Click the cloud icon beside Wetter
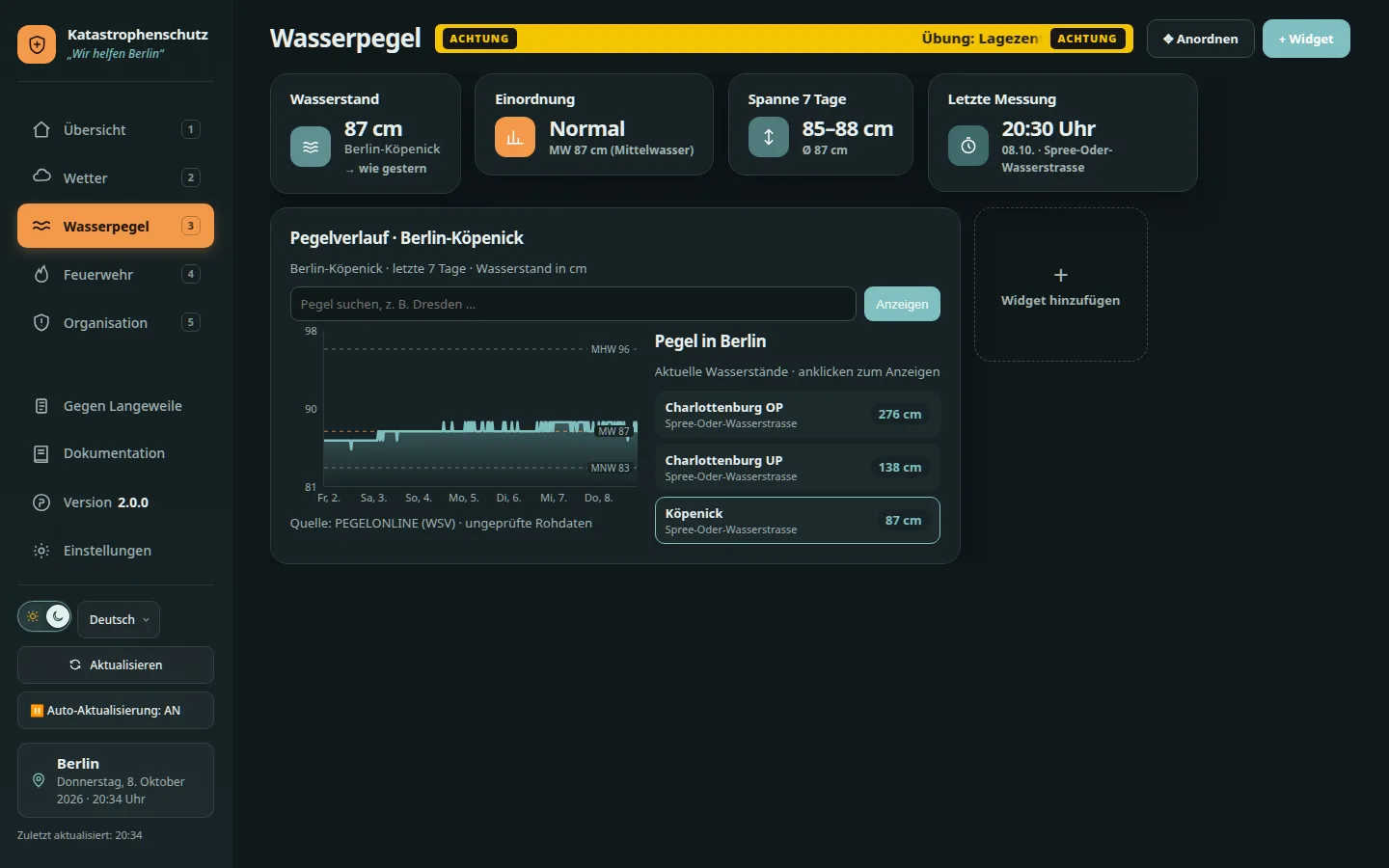1389x868 pixels. point(41,176)
